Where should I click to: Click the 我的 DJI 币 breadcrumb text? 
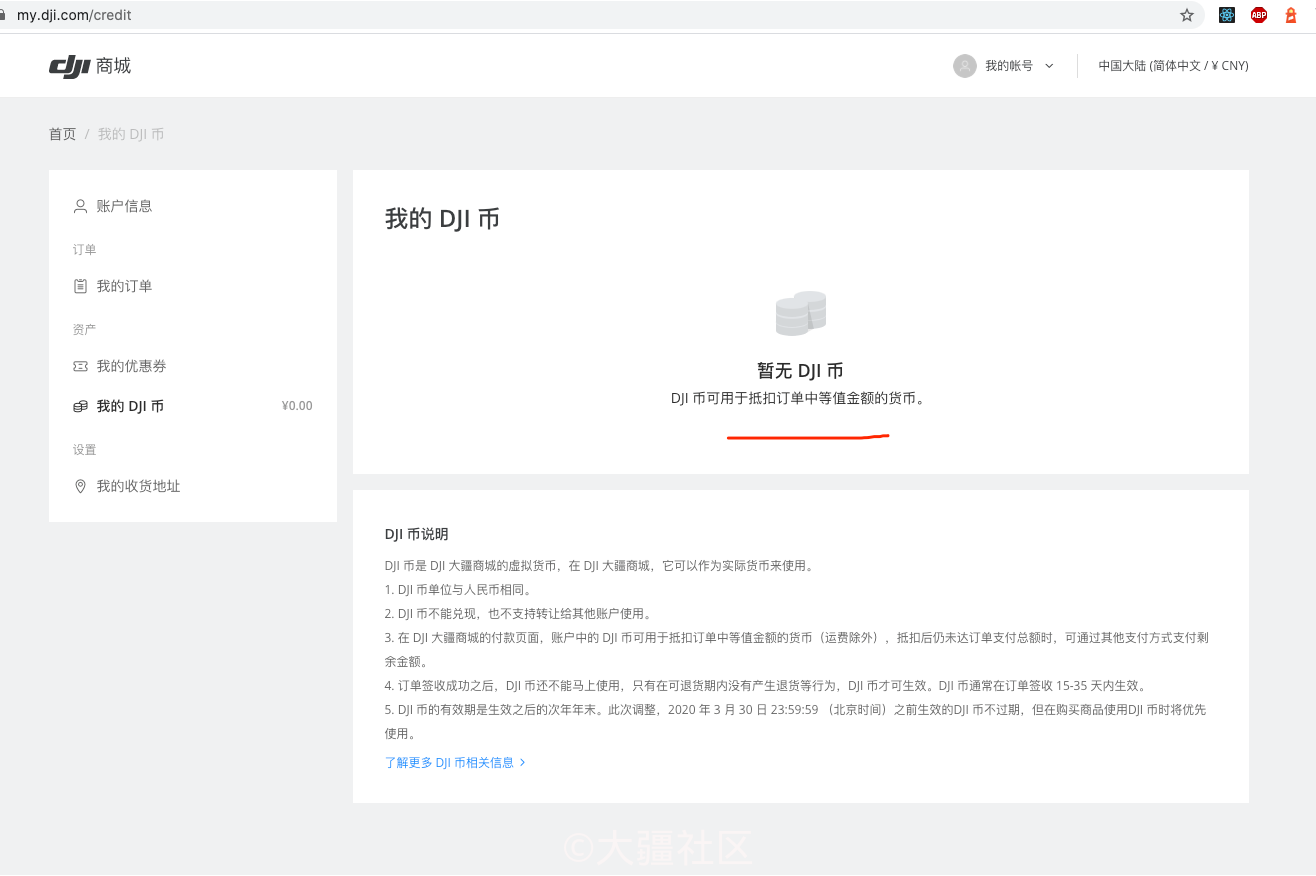[x=131, y=134]
